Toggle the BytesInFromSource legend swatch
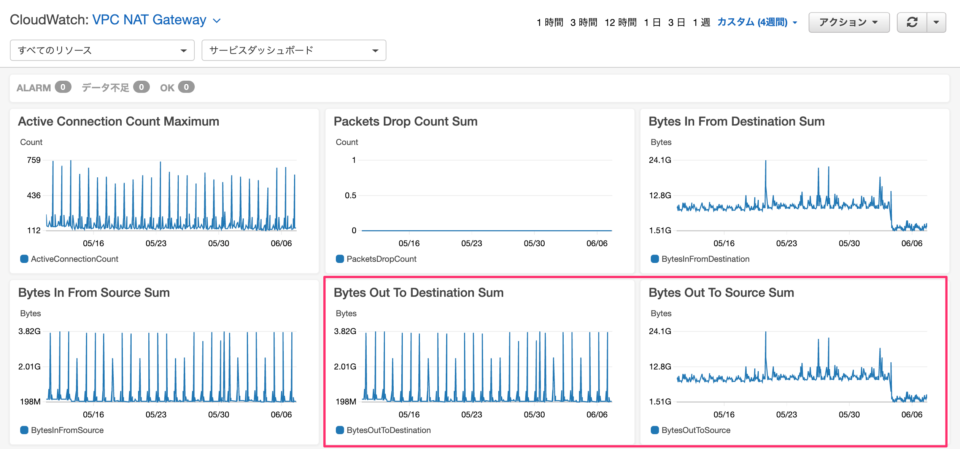The image size is (960, 449). coord(24,429)
